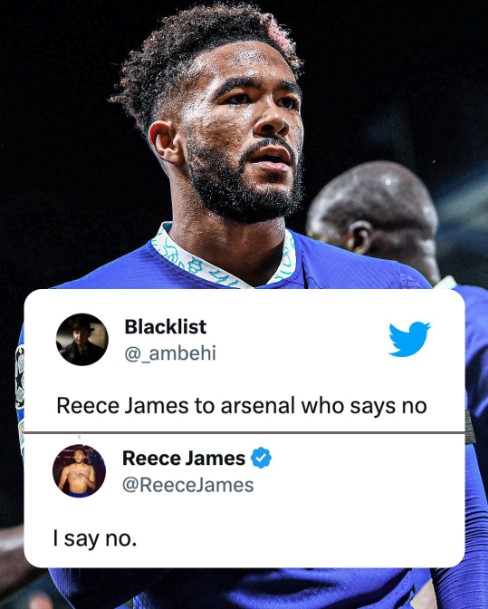
Task: Click the reply text 'I say no.'
Action: tap(95, 539)
